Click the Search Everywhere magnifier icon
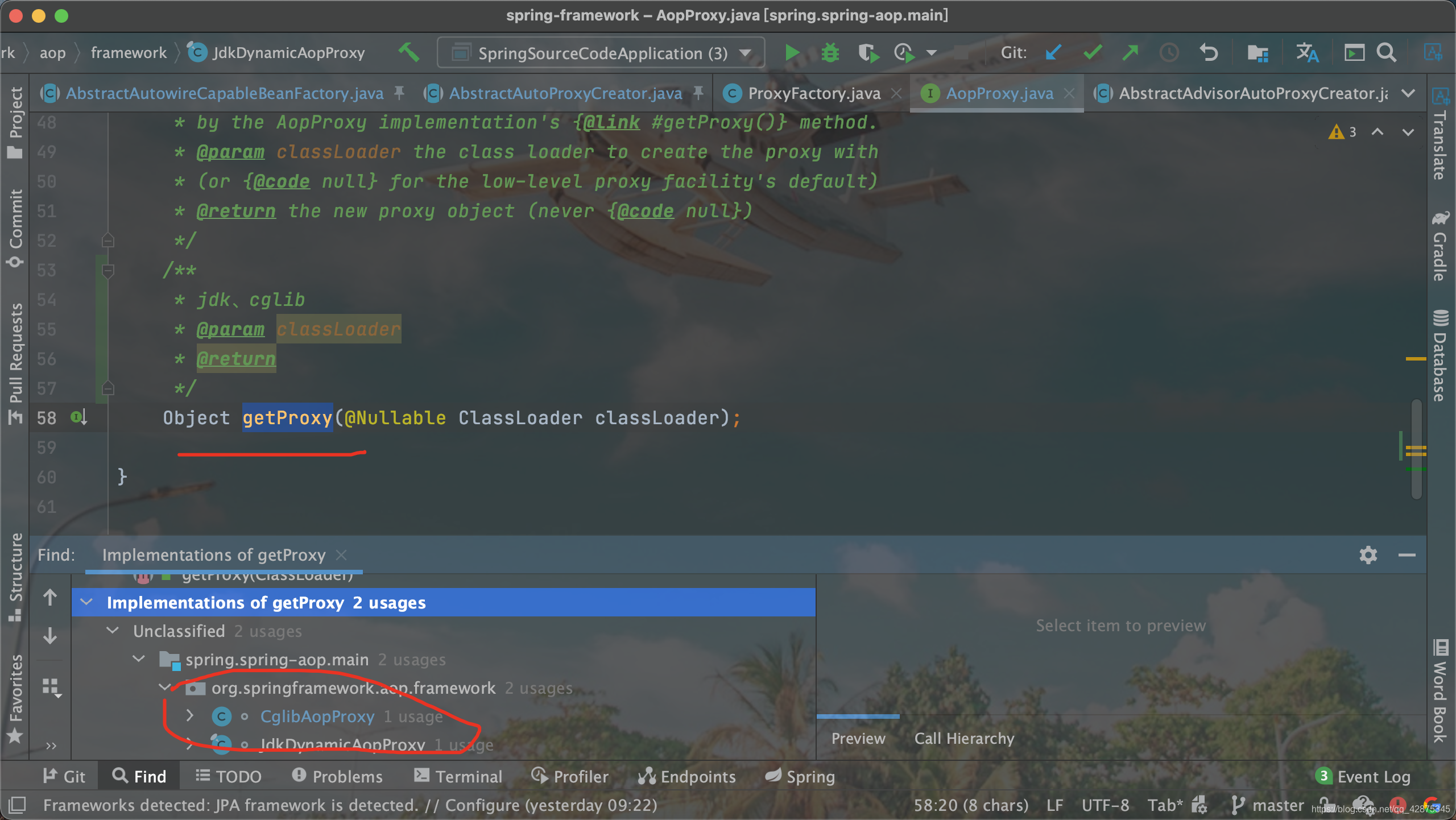 click(1387, 53)
